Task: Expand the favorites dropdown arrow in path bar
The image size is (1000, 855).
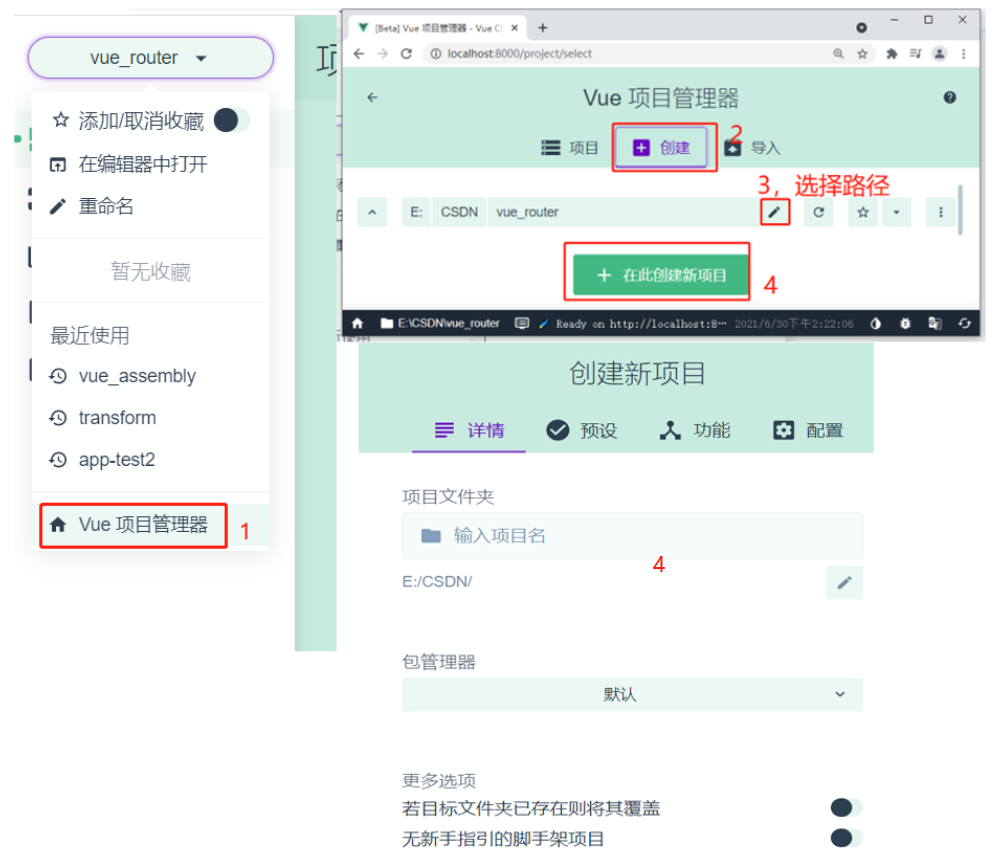Action: pos(896,212)
